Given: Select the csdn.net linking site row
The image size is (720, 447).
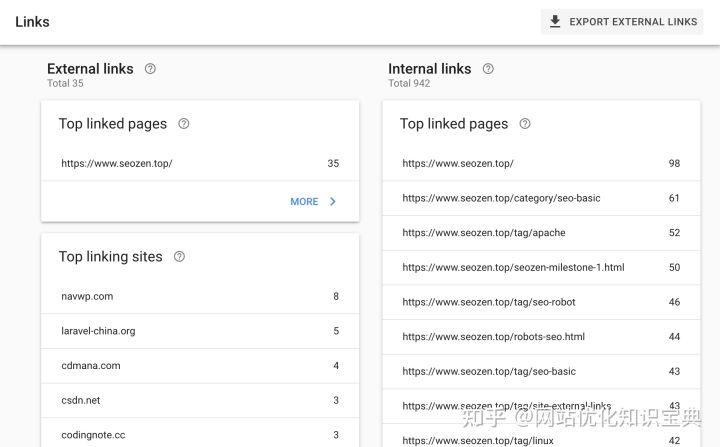Looking at the screenshot, I should pos(200,401).
